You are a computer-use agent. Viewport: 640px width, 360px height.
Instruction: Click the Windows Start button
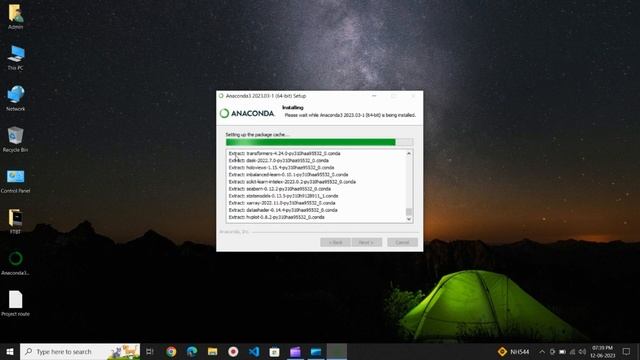point(10,351)
